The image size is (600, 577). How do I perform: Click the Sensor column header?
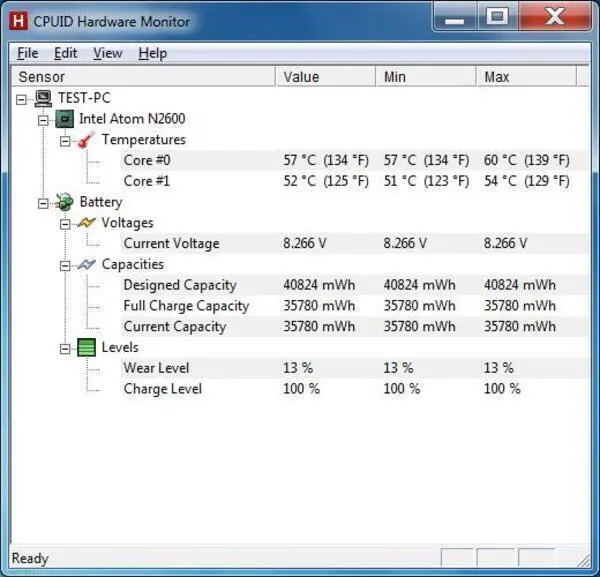(143, 77)
